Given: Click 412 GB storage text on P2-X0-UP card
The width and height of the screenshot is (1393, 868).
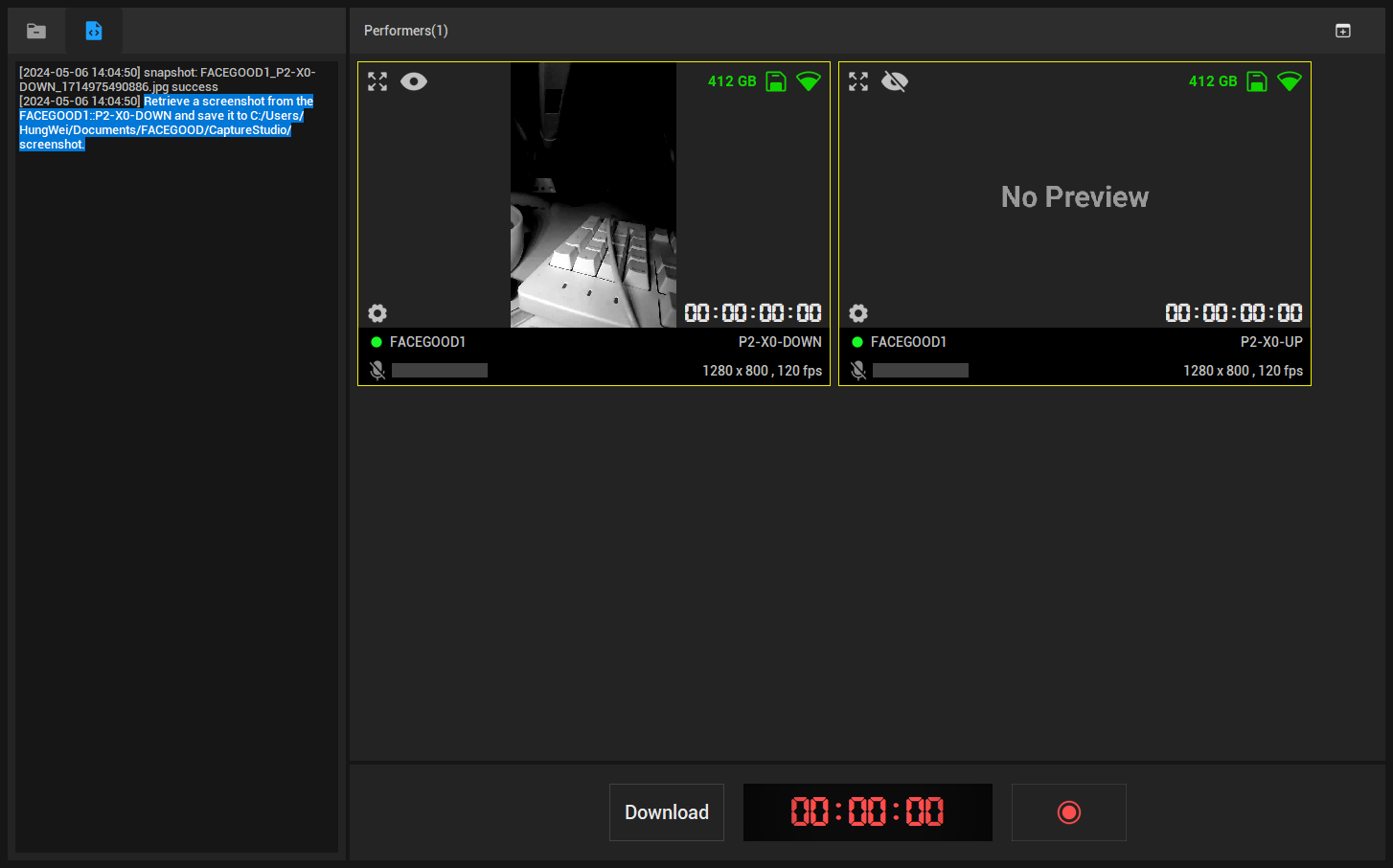Looking at the screenshot, I should point(1213,81).
